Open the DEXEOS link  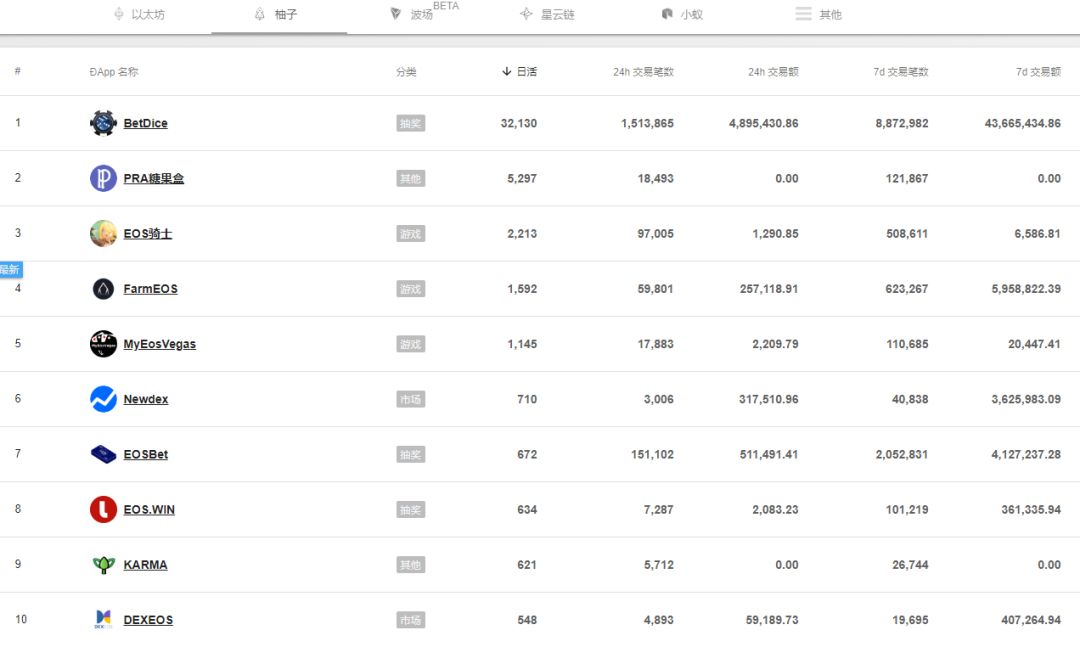pos(148,619)
